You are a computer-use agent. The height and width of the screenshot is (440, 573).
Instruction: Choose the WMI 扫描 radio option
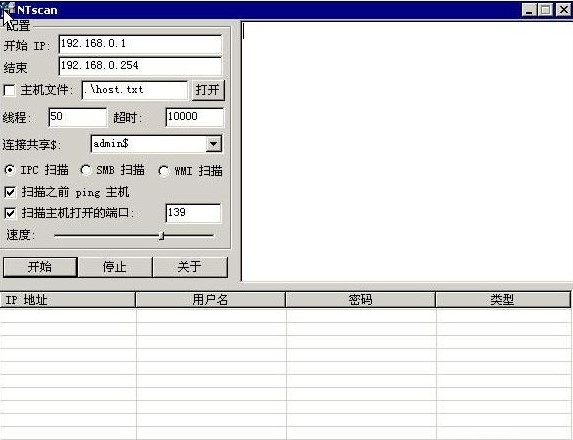click(x=163, y=171)
